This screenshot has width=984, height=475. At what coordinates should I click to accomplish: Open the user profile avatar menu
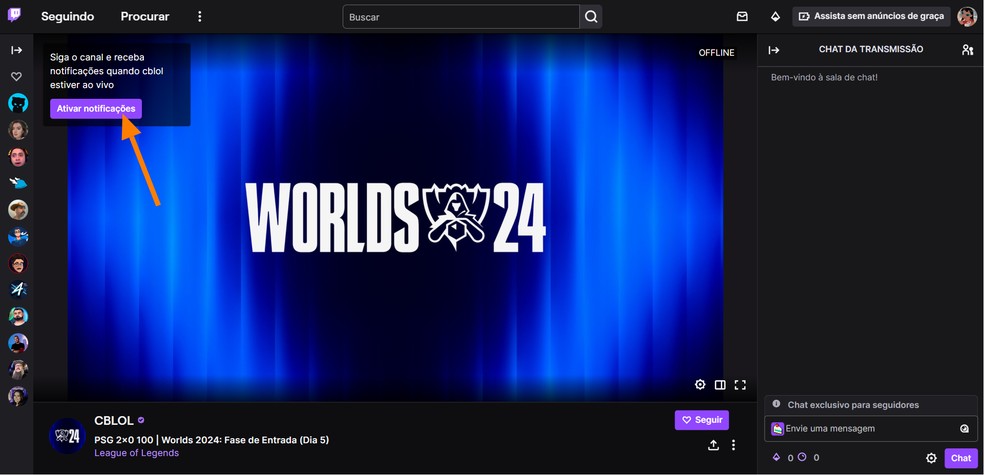[x=967, y=17]
